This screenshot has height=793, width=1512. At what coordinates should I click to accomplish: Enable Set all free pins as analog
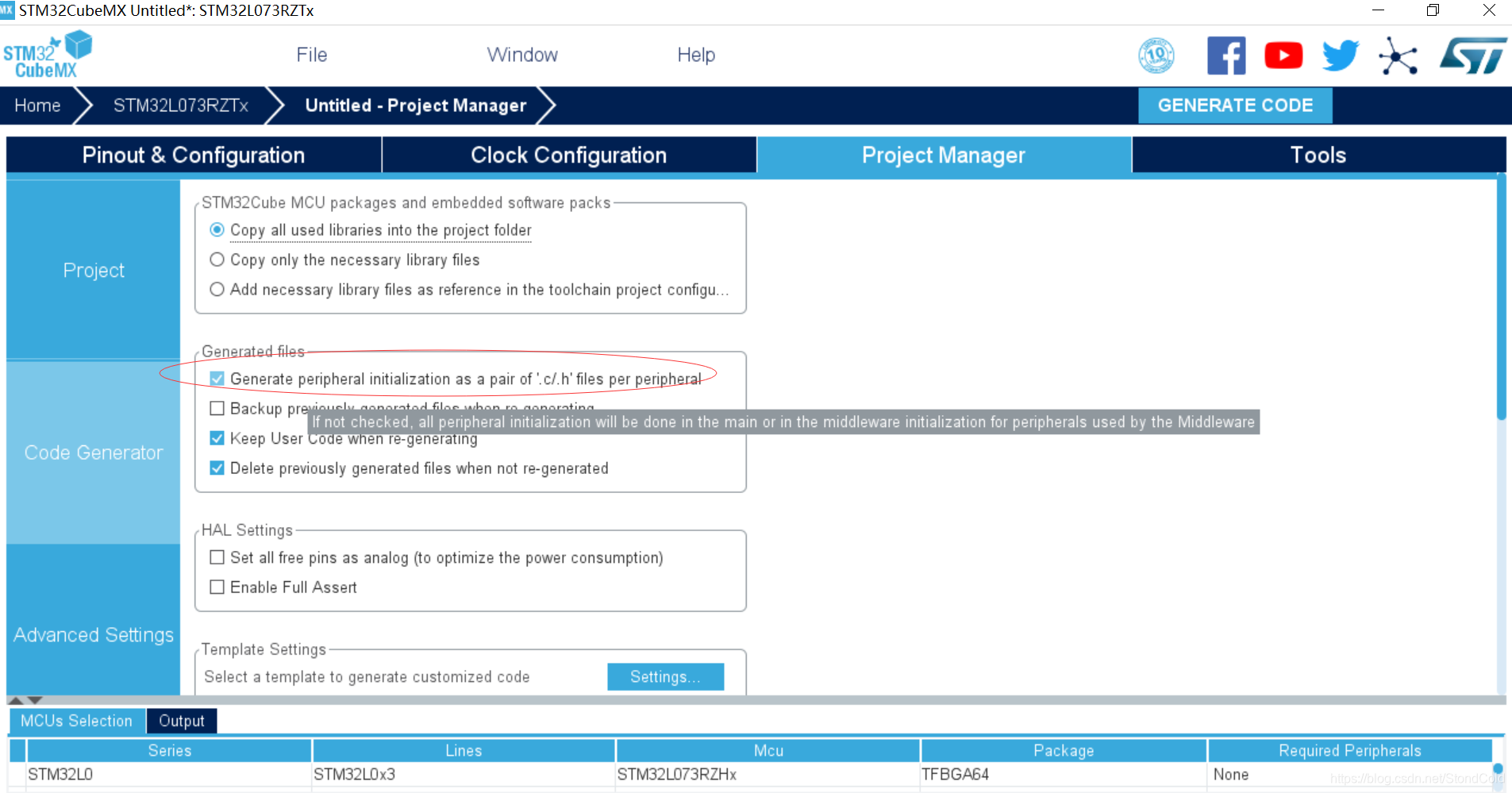(217, 557)
